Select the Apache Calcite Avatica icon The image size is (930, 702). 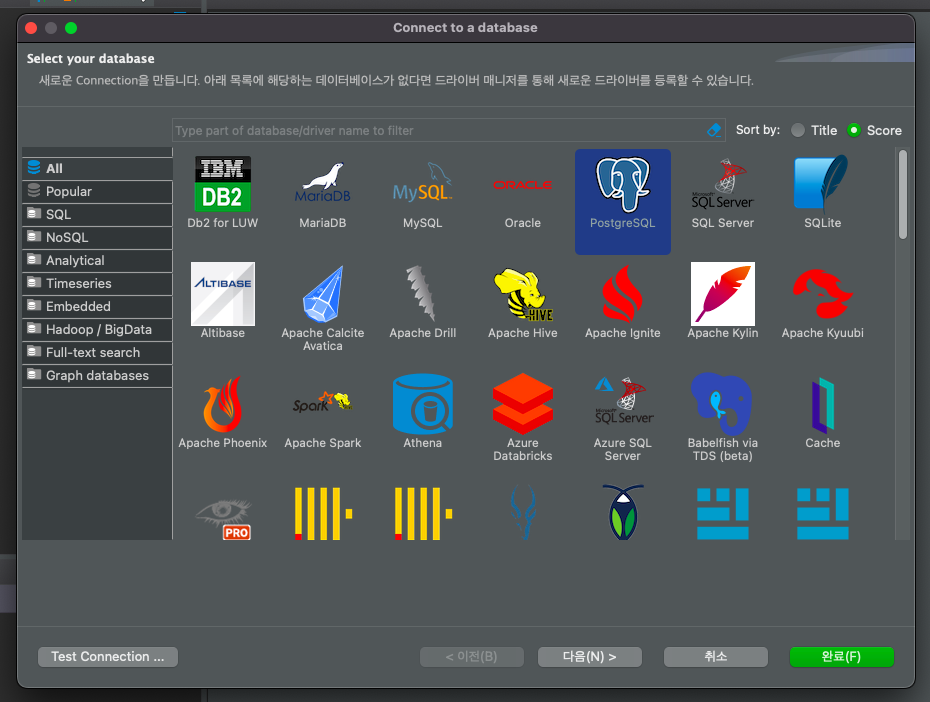[x=323, y=294]
